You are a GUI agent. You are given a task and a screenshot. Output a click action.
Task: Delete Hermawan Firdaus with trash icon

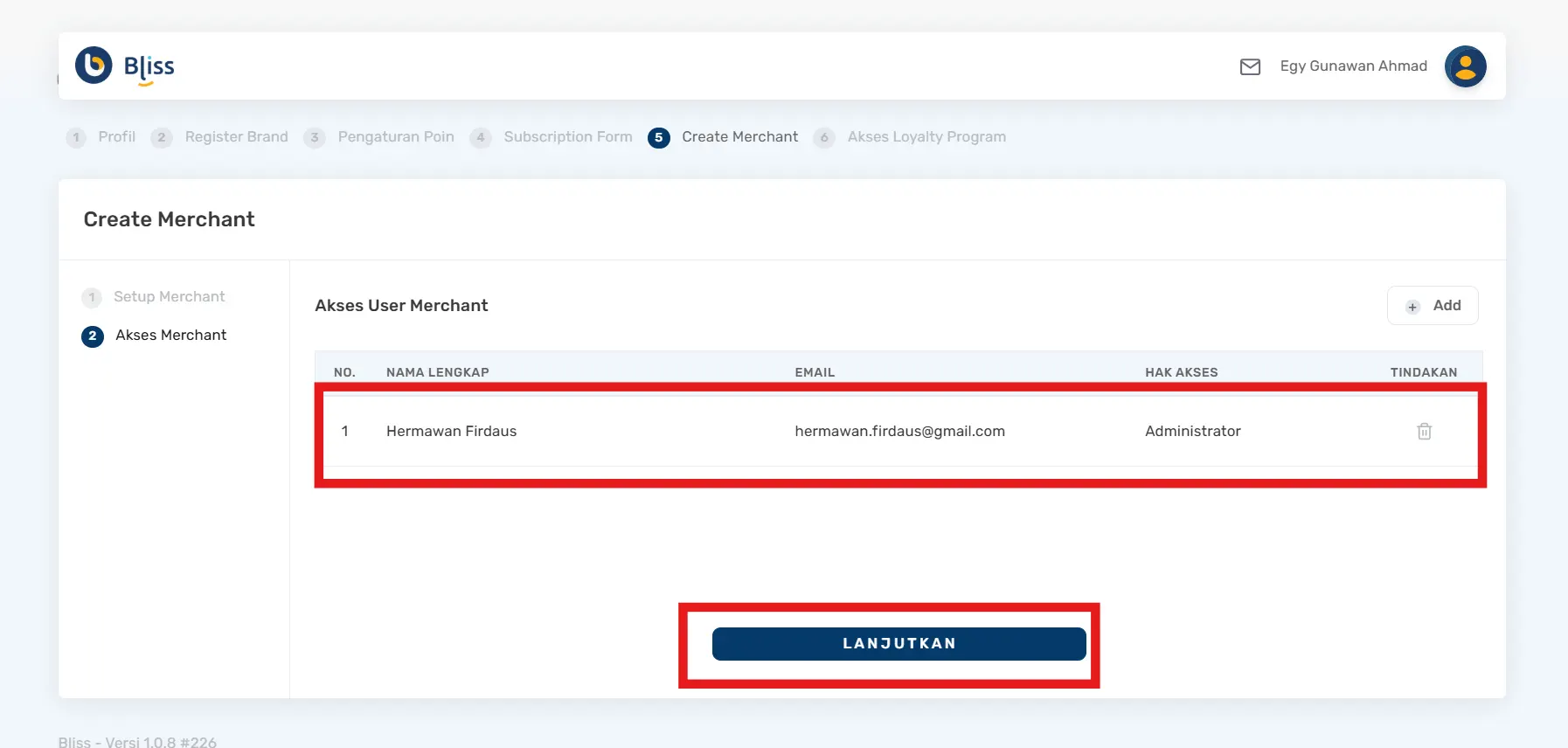click(x=1424, y=431)
